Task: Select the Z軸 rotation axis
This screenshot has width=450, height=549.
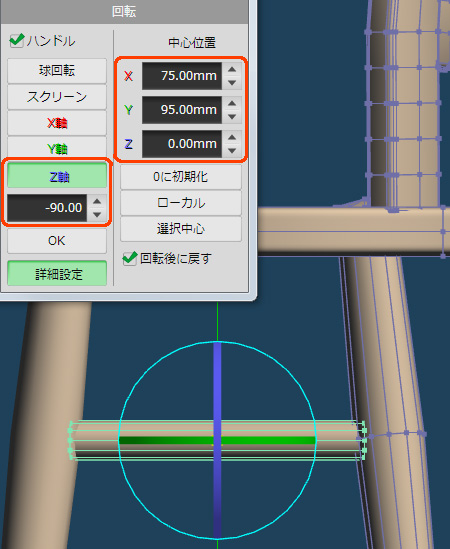Action: point(57,176)
